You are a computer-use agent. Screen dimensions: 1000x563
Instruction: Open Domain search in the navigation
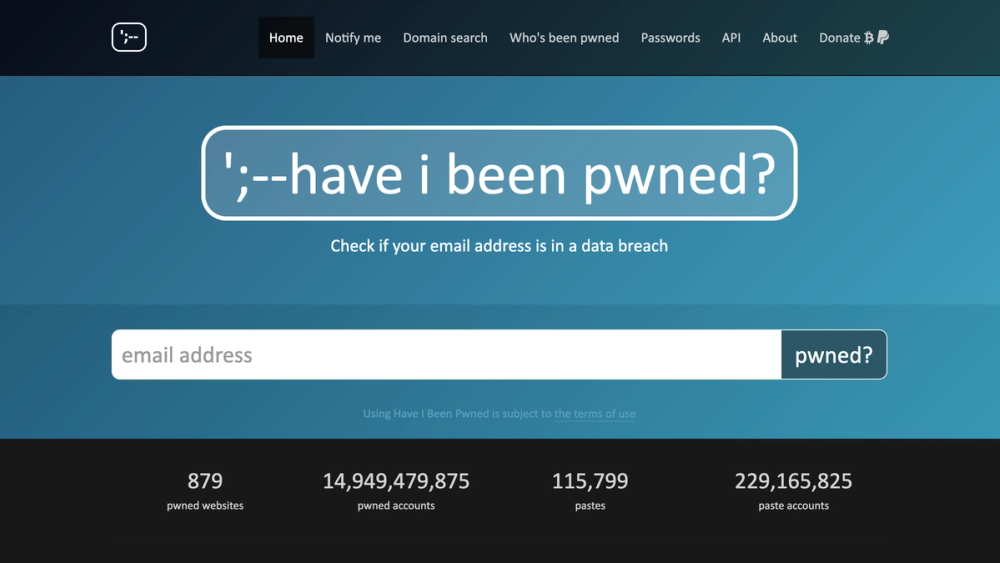(445, 38)
